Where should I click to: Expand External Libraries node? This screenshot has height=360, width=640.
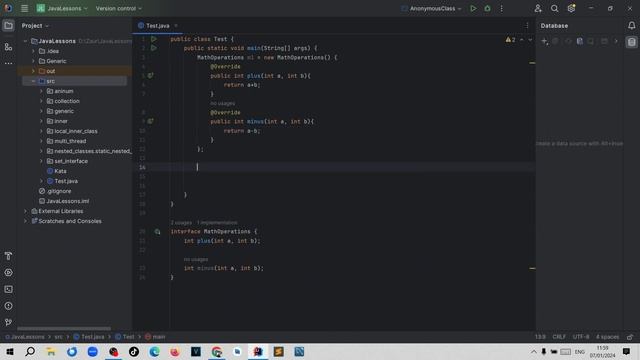coord(25,211)
